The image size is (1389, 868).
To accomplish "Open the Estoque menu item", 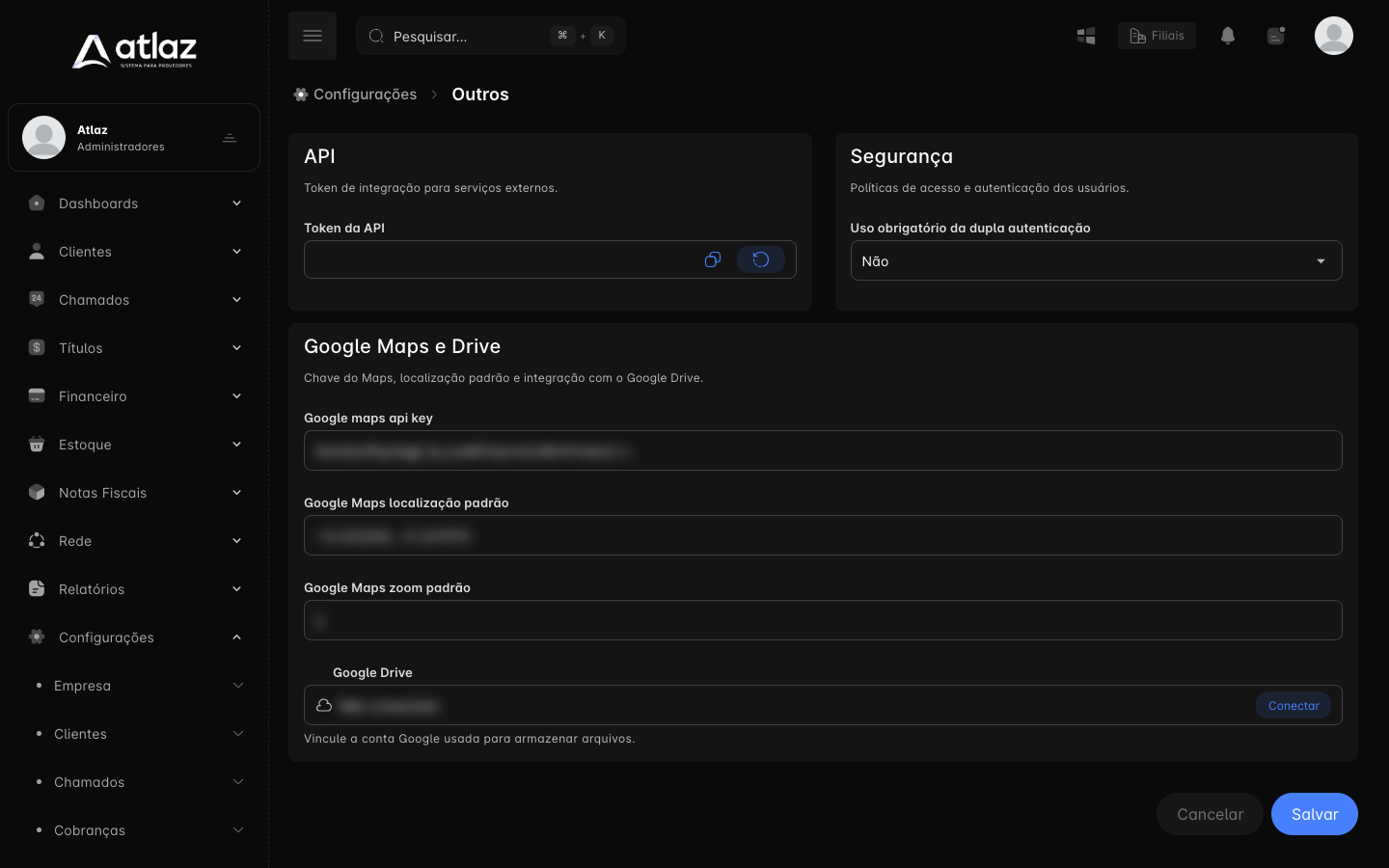I will coord(134,445).
